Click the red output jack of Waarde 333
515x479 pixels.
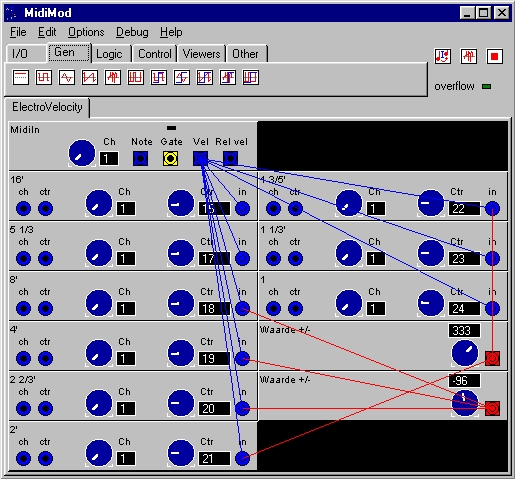coord(492,358)
